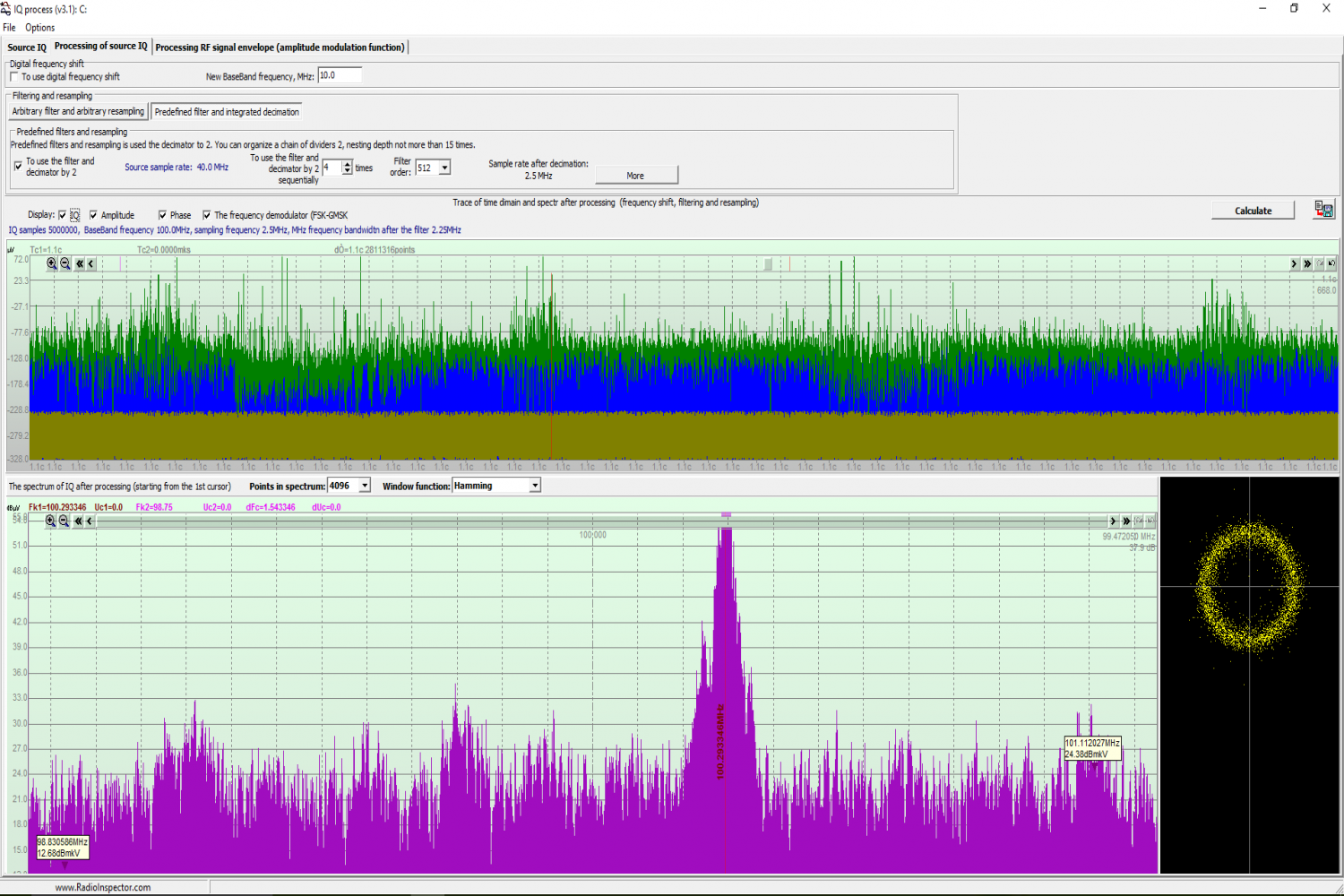
Task: Step time-domain trace right one step
Action: 1294,263
